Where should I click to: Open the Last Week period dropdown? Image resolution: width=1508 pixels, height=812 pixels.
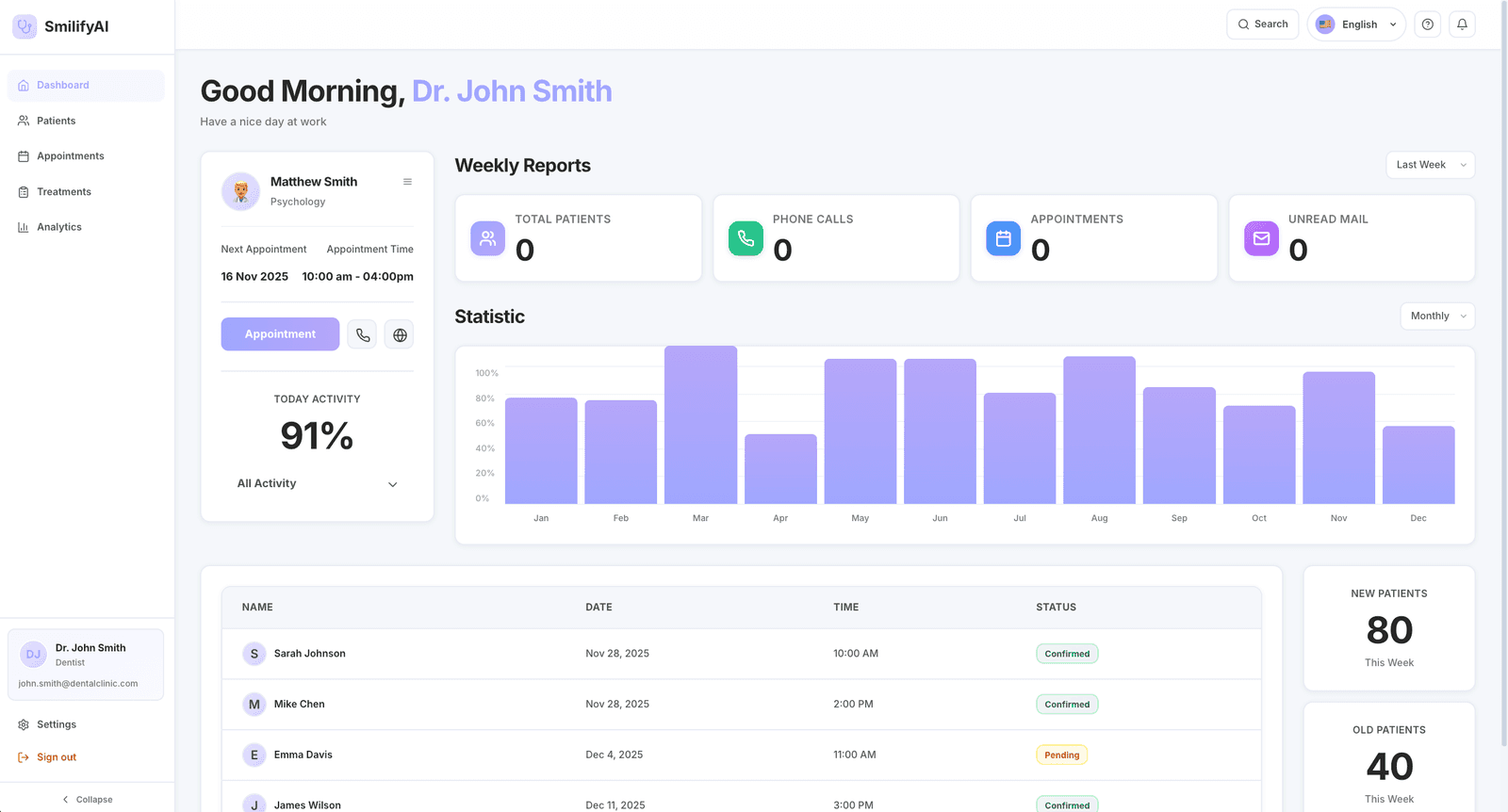pyautogui.click(x=1431, y=165)
